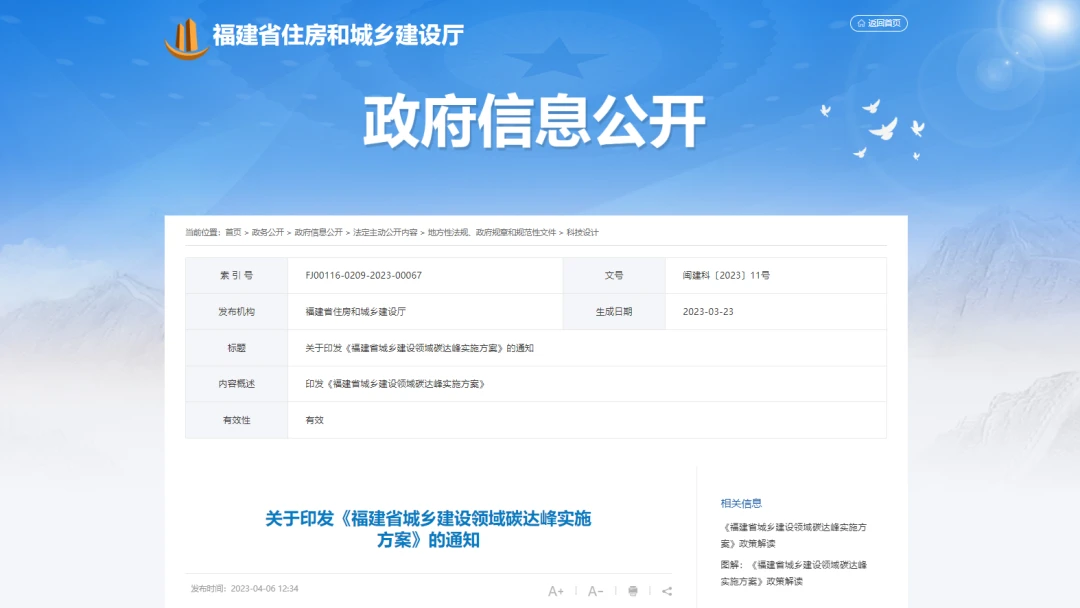Click the article title heading
This screenshot has width=1080, height=608.
[x=428, y=529]
